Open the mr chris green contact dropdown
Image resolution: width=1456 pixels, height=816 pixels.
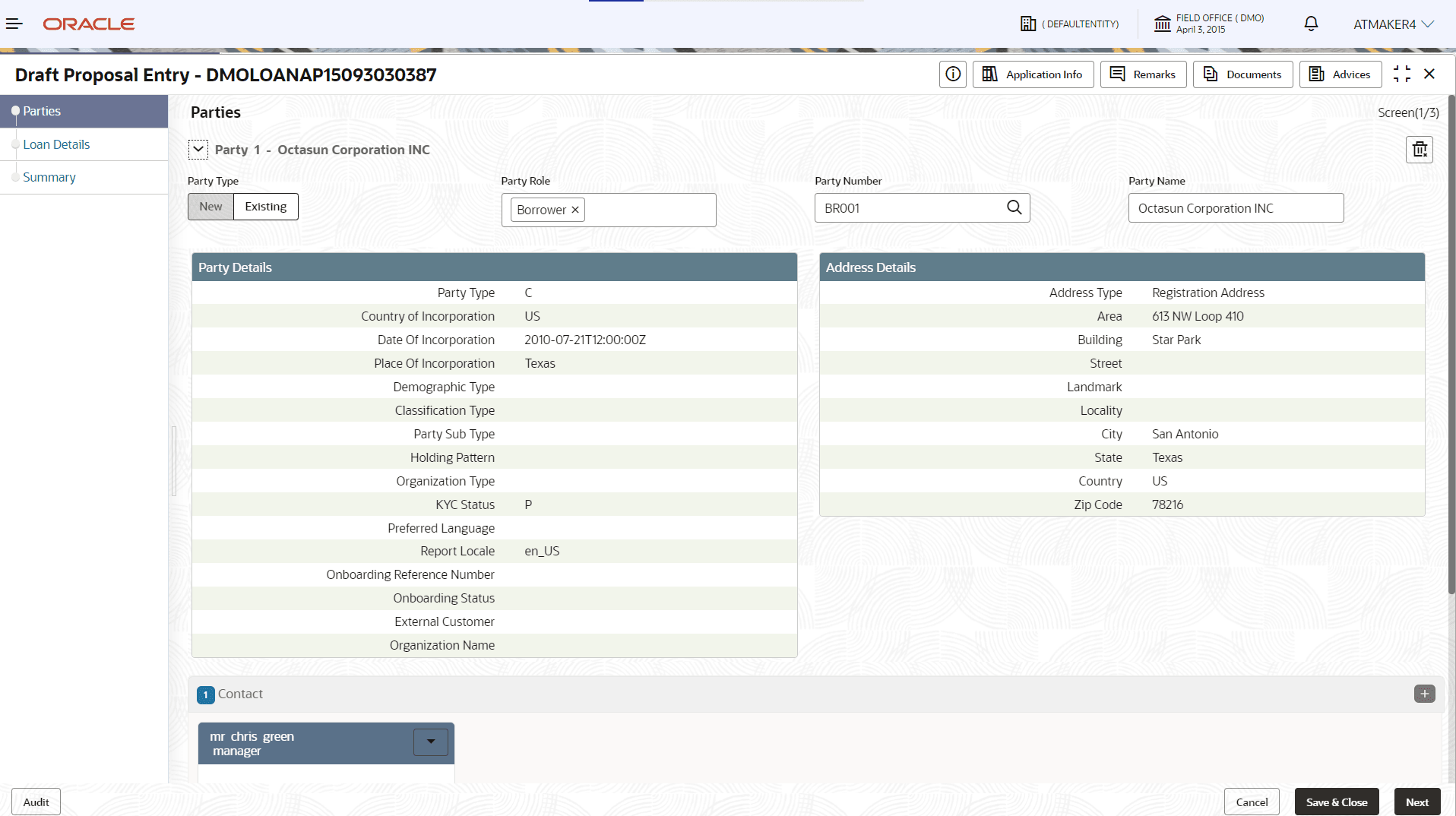(x=431, y=742)
